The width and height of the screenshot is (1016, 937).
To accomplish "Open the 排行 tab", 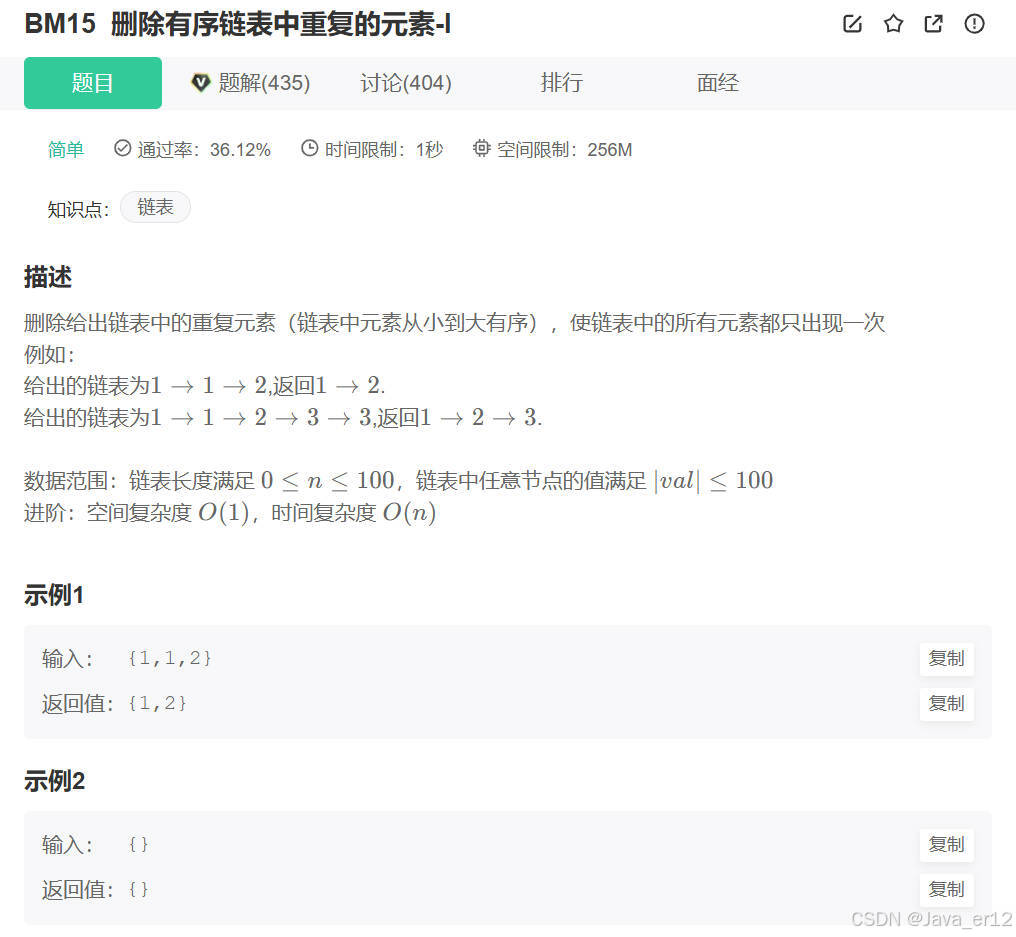I will 561,83.
